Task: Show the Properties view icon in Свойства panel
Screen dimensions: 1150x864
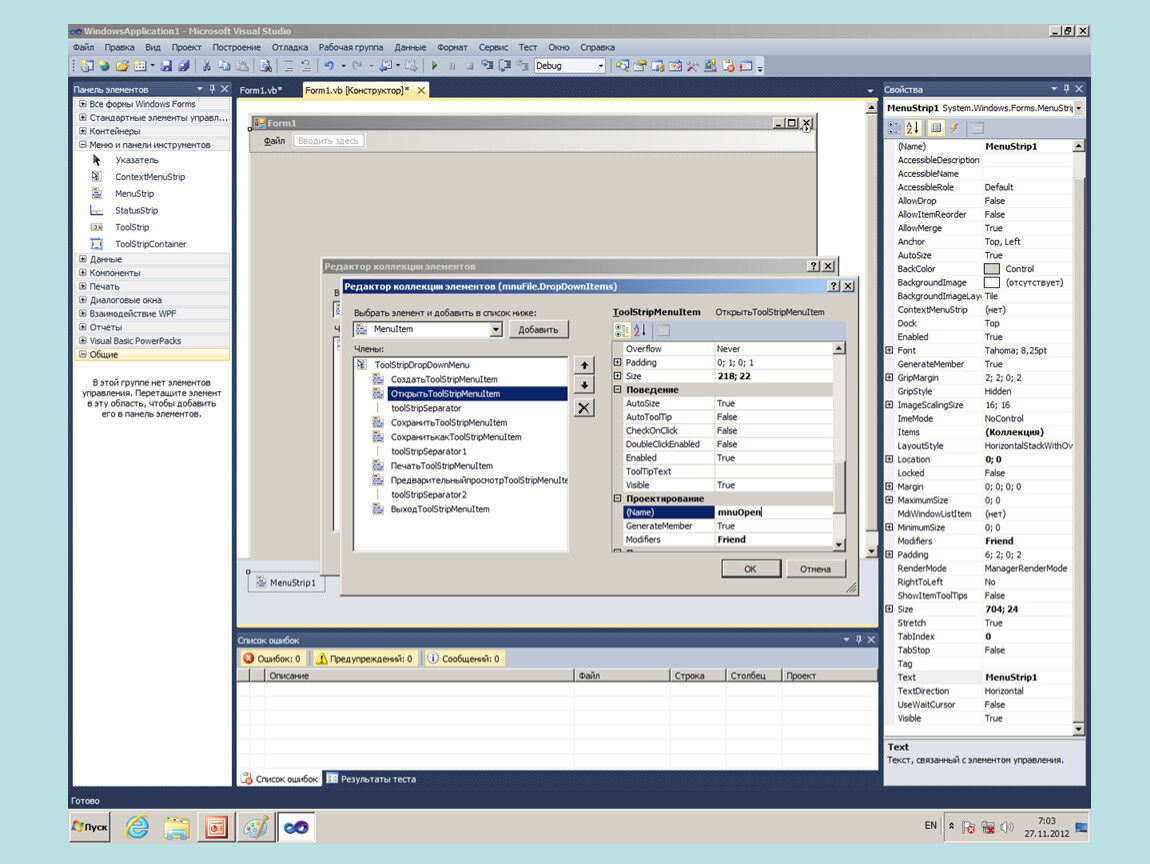Action: pos(936,128)
